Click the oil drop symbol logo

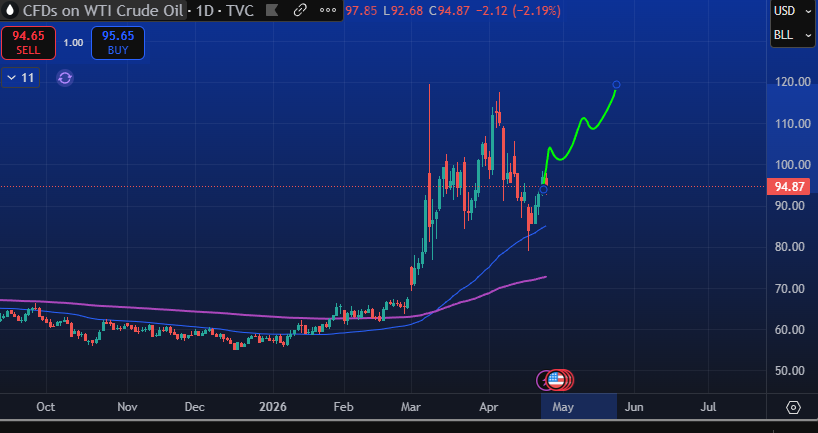click(9, 10)
